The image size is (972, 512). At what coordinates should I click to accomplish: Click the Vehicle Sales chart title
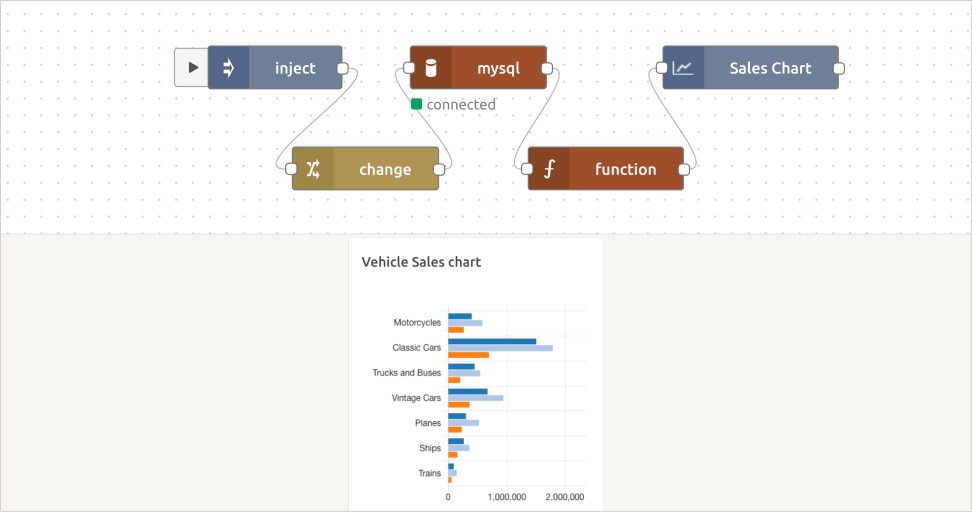[x=421, y=262]
